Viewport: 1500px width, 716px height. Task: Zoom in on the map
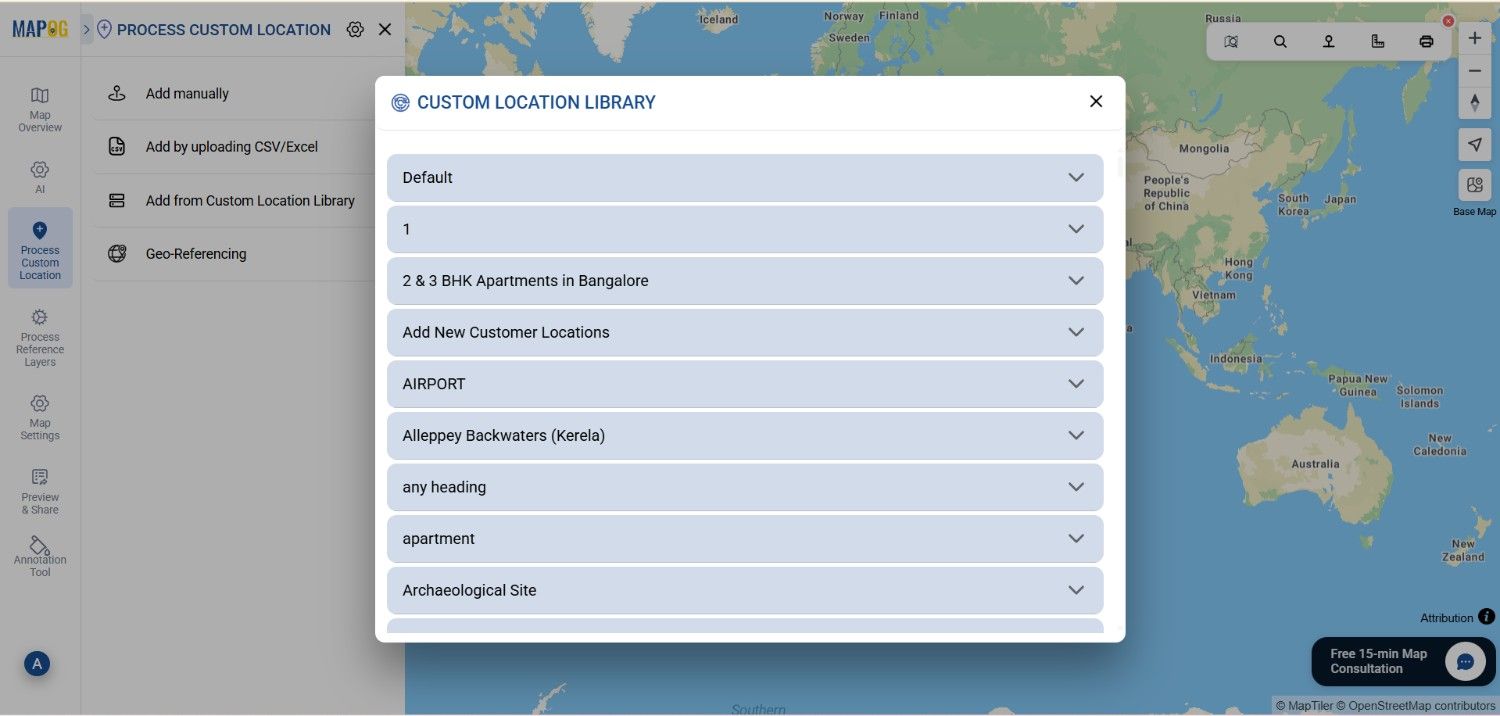click(1474, 39)
